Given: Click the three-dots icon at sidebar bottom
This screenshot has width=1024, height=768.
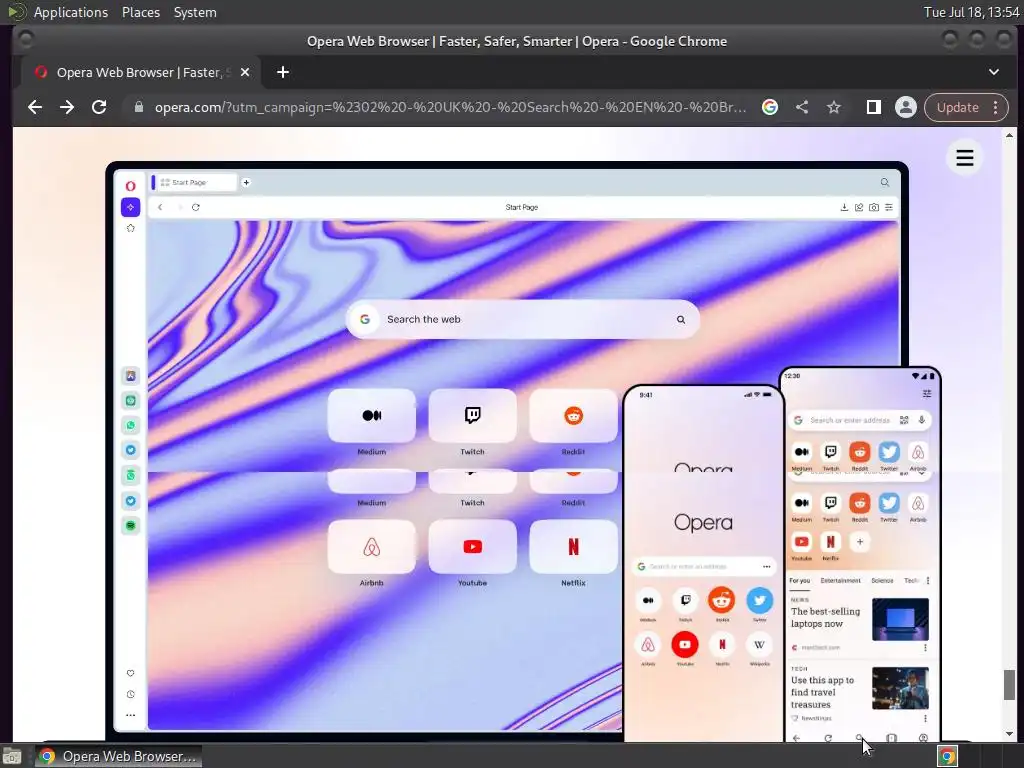Looking at the screenshot, I should [131, 715].
